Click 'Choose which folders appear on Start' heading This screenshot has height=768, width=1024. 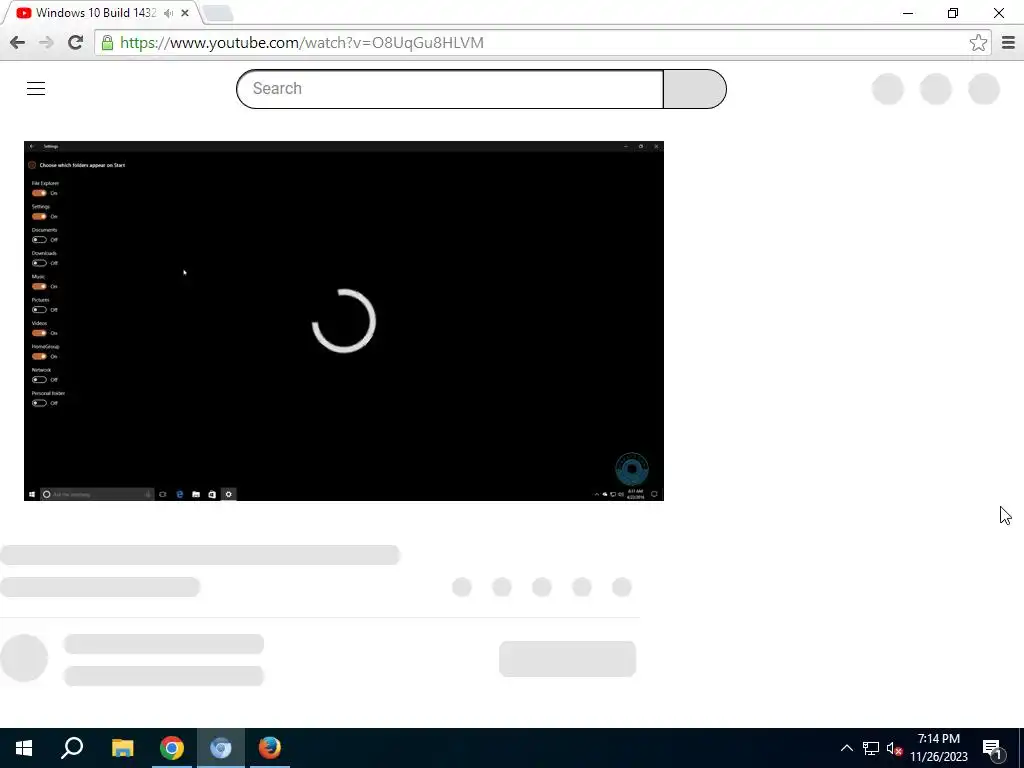point(82,165)
